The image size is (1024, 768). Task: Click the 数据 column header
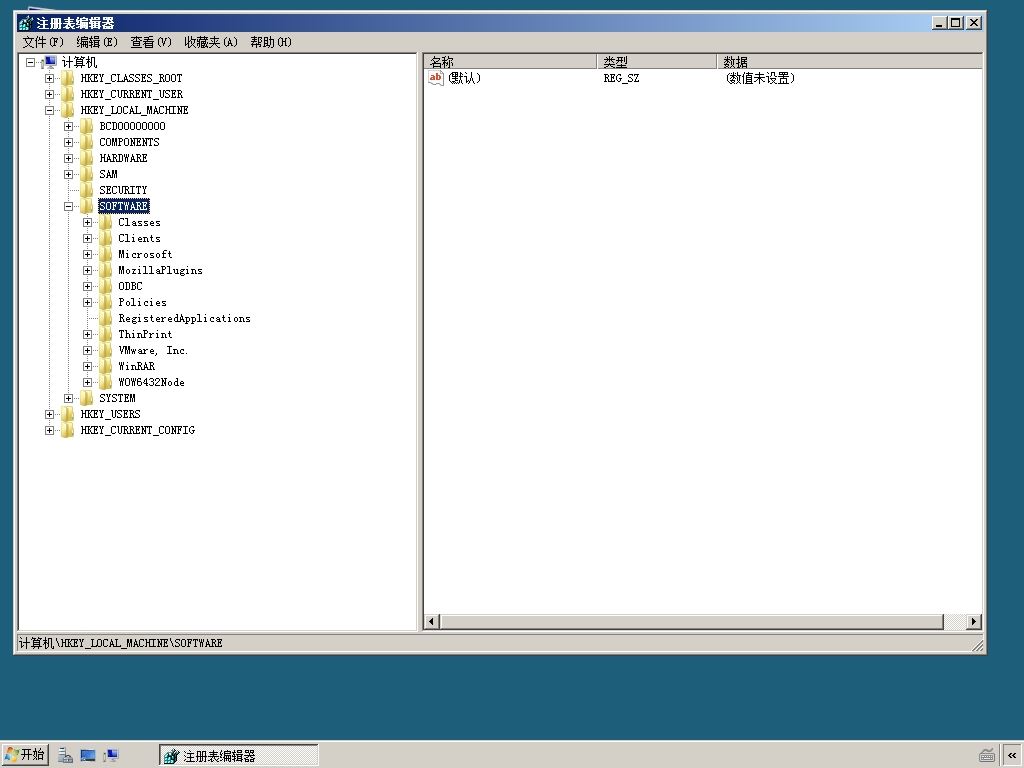click(x=849, y=62)
